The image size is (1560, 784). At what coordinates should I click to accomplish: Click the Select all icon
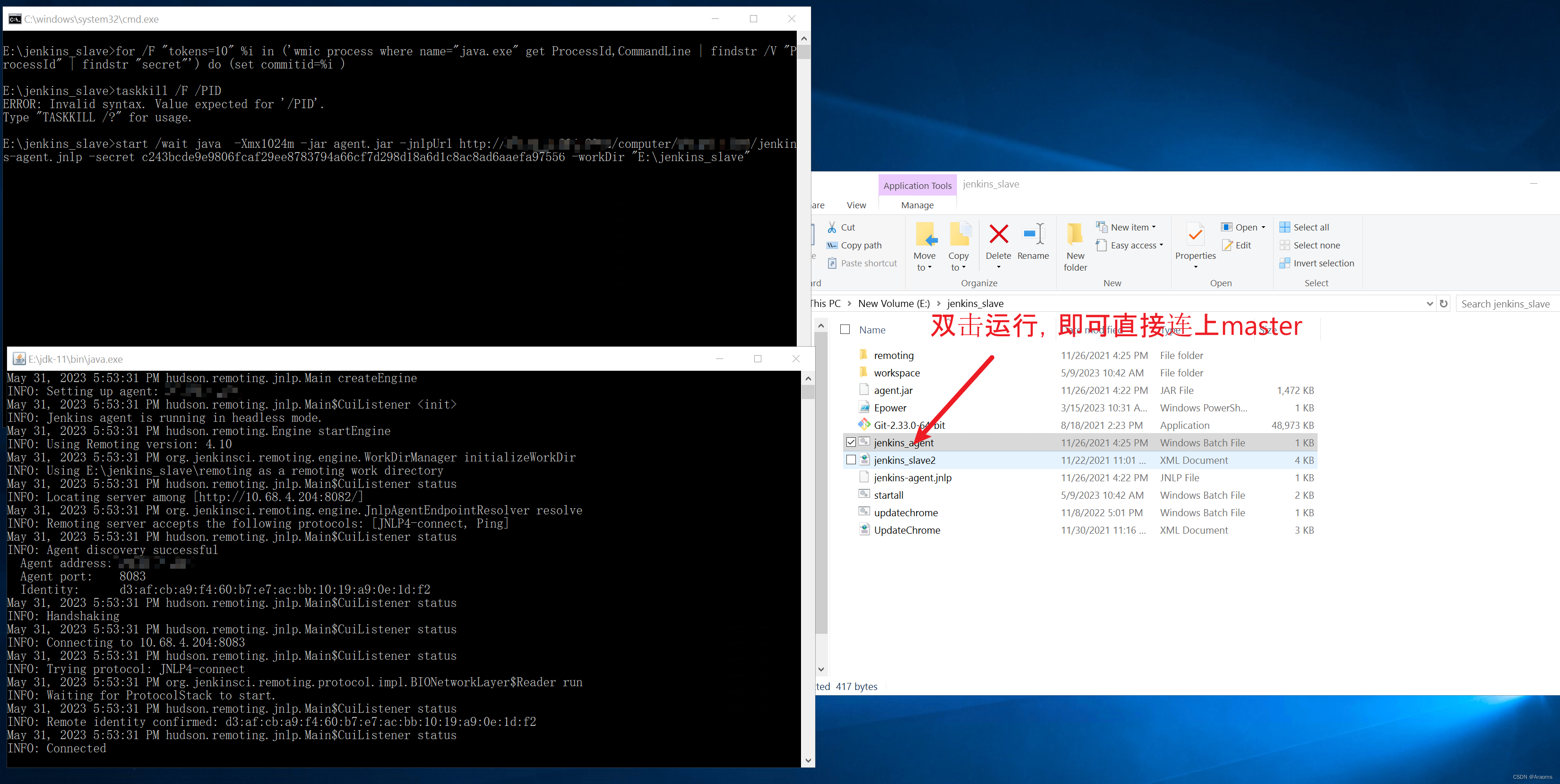click(x=1284, y=227)
